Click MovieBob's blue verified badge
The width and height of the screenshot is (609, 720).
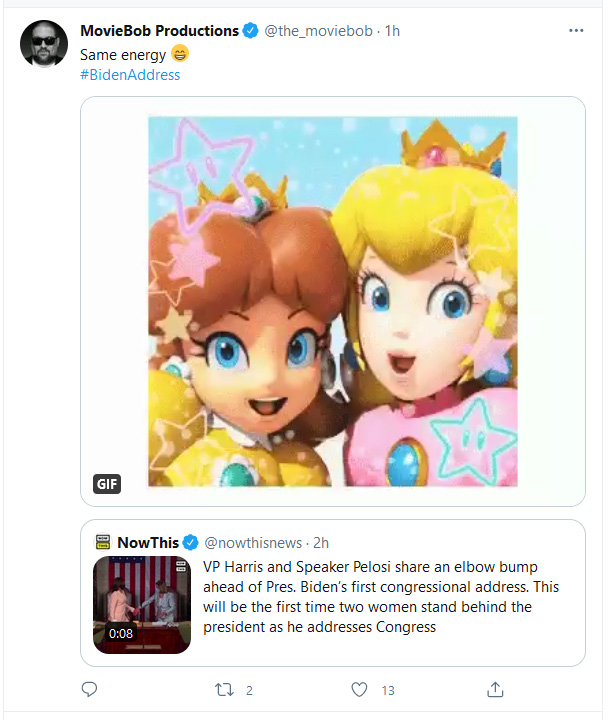250,31
